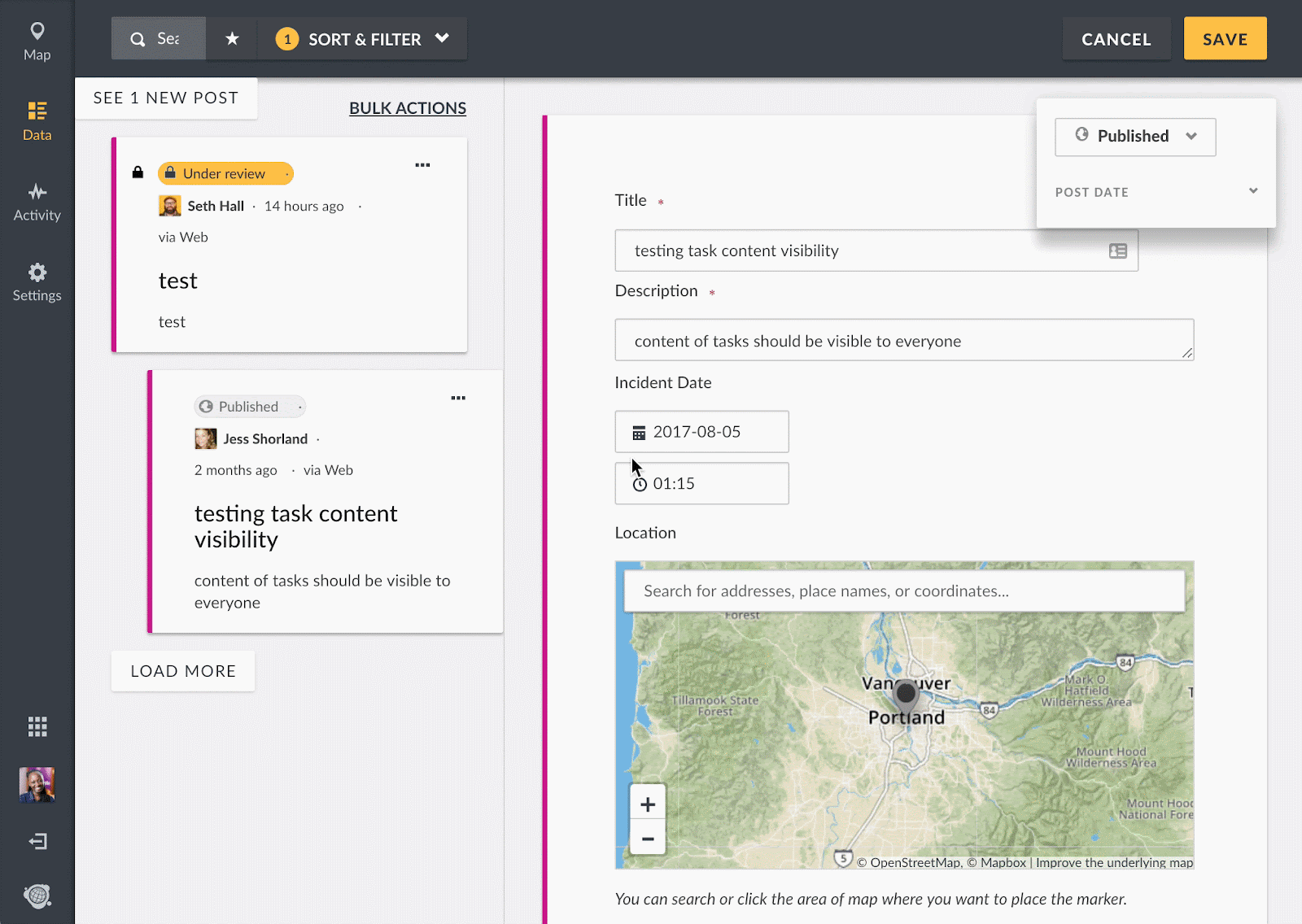Open the Mapbox attribution link
This screenshot has width=1302, height=924.
[x=997, y=863]
